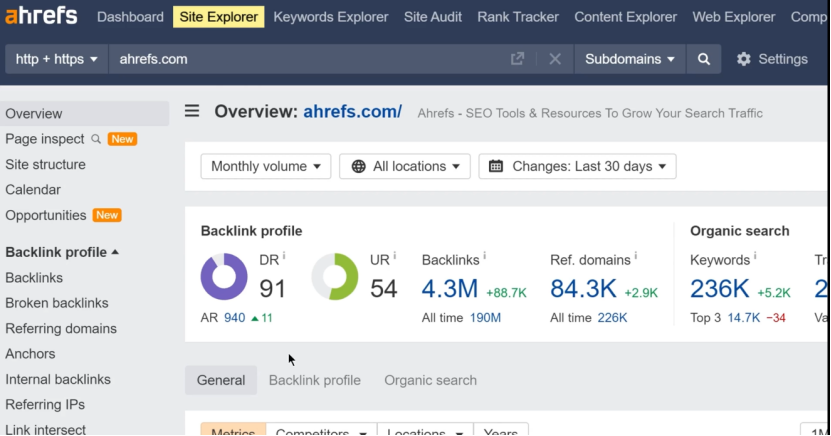Image resolution: width=831 pixels, height=436 pixels.
Task: Open Opportunities in sidebar
Action: click(x=46, y=215)
